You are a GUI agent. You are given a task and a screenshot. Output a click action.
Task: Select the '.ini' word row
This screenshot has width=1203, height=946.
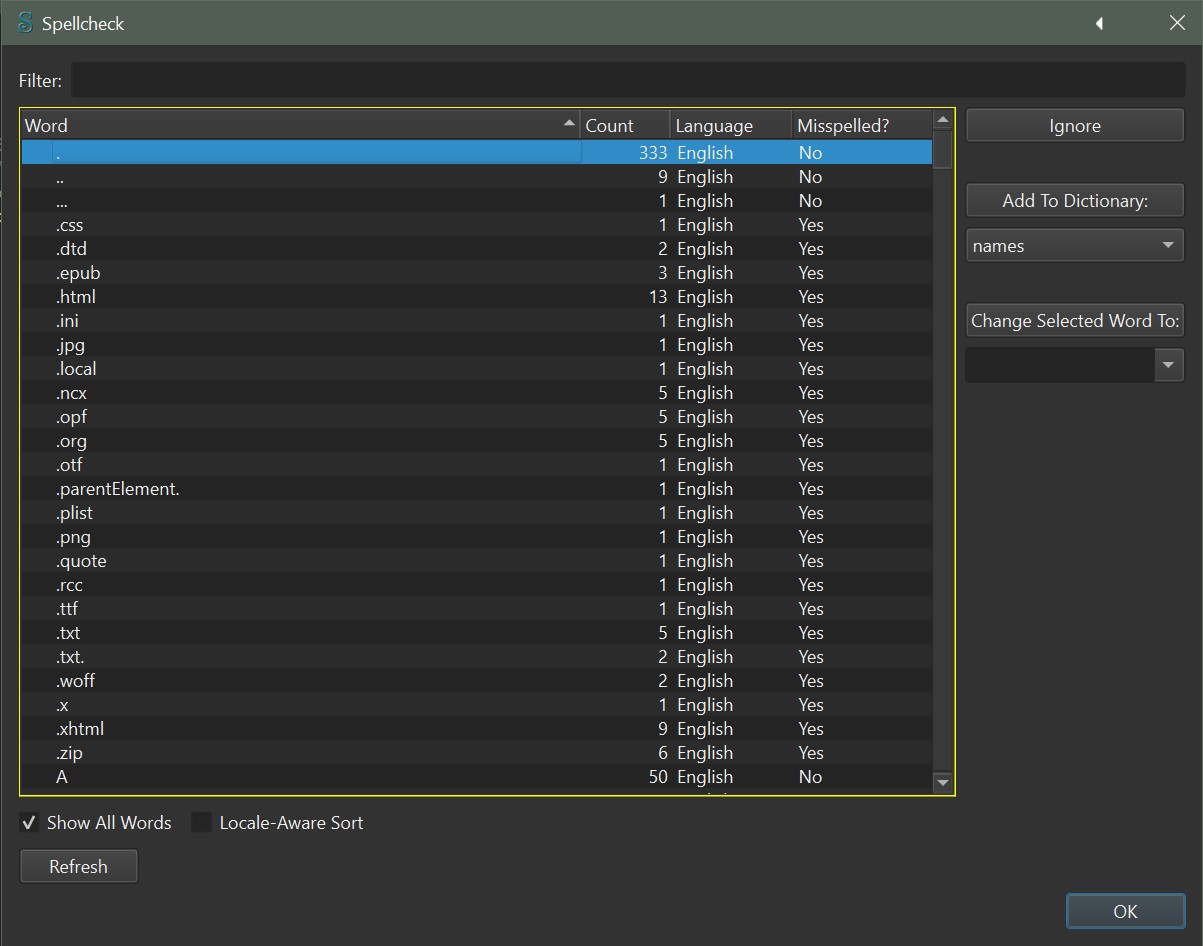pyautogui.click(x=477, y=321)
